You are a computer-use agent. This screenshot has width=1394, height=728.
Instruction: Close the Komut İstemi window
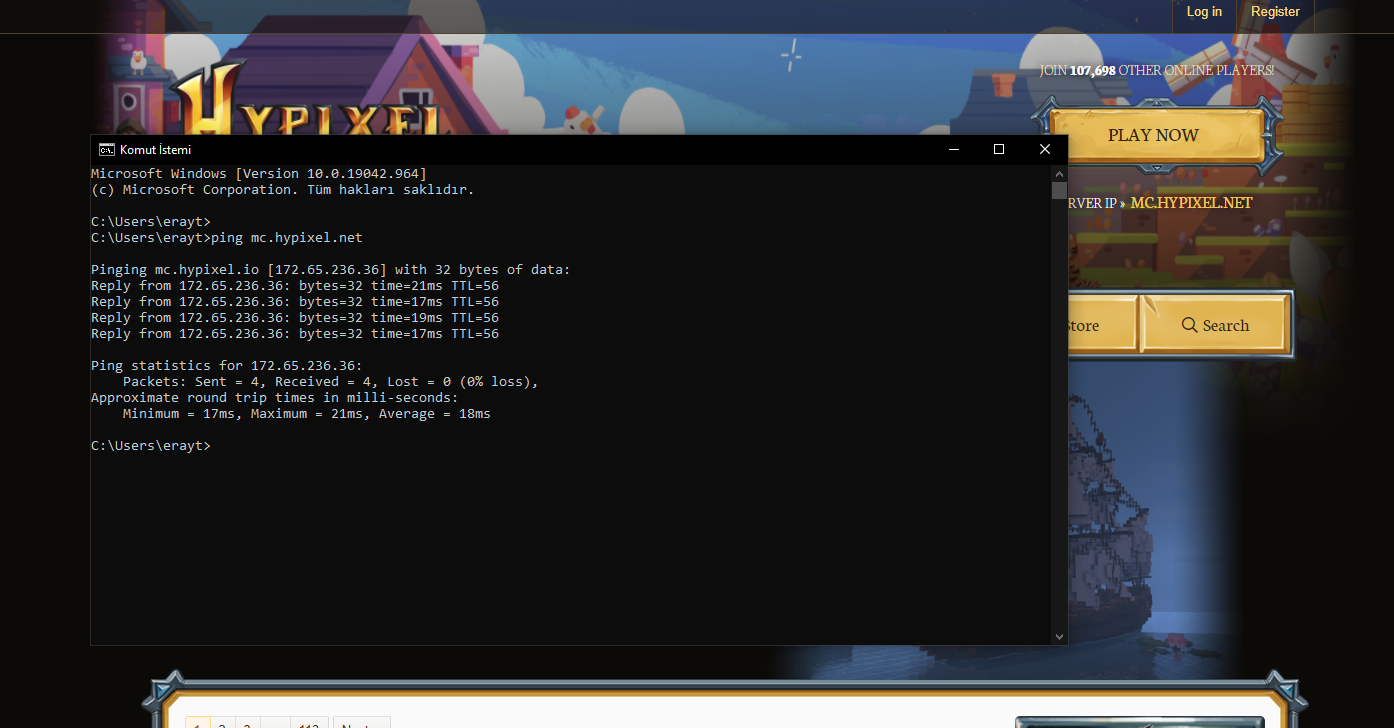pyautogui.click(x=1044, y=150)
